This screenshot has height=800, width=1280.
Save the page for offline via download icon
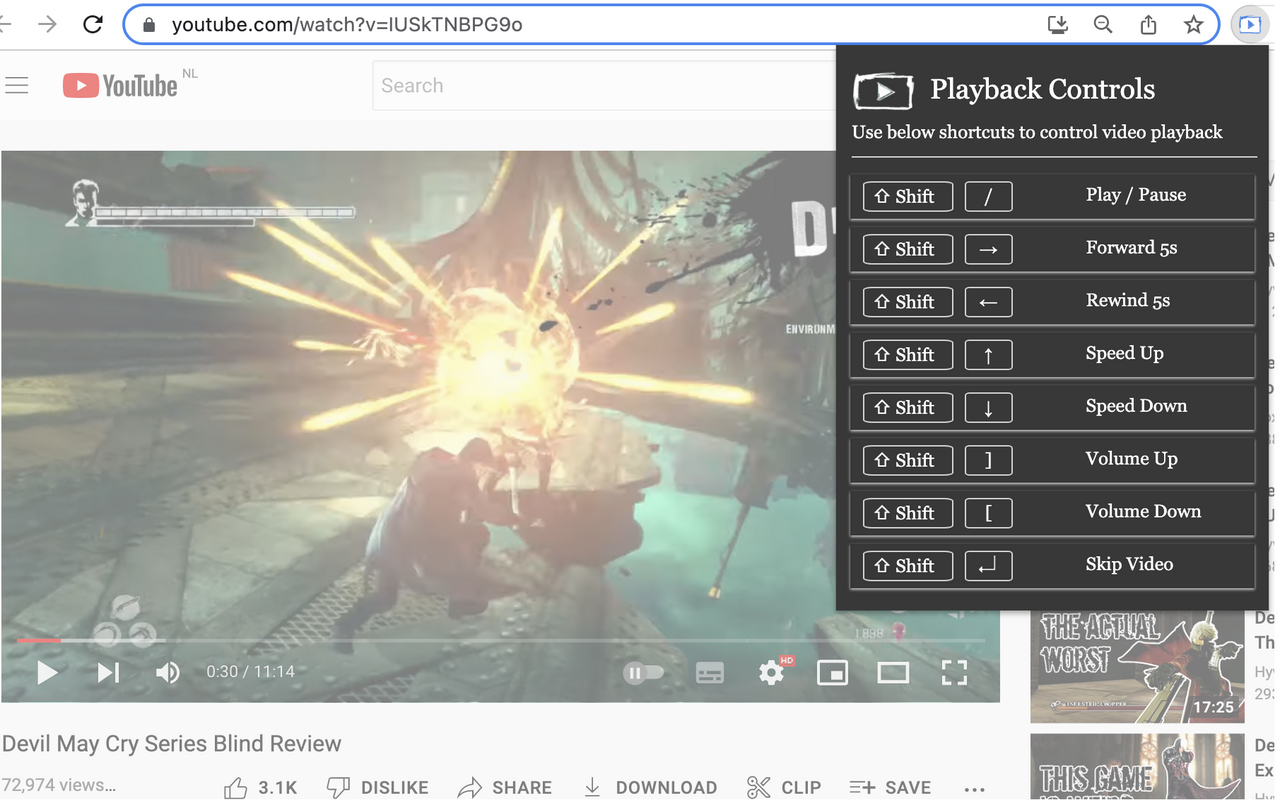(1057, 24)
